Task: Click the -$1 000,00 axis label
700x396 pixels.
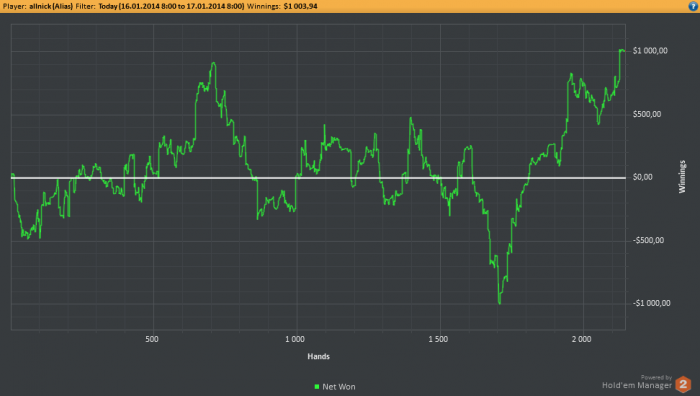Action: (651, 304)
